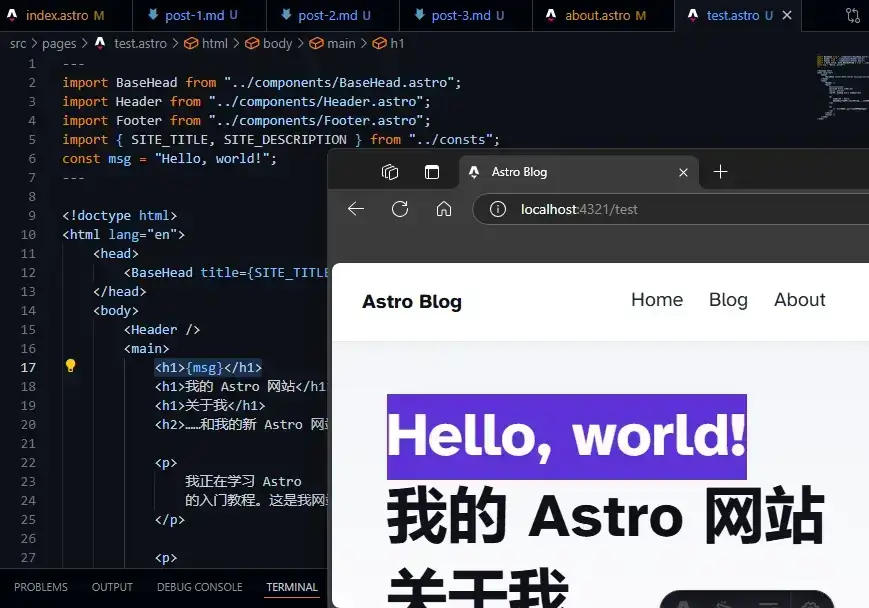This screenshot has width=869, height=608.
Task: Open the post-3.md editor tab
Action: 466,16
